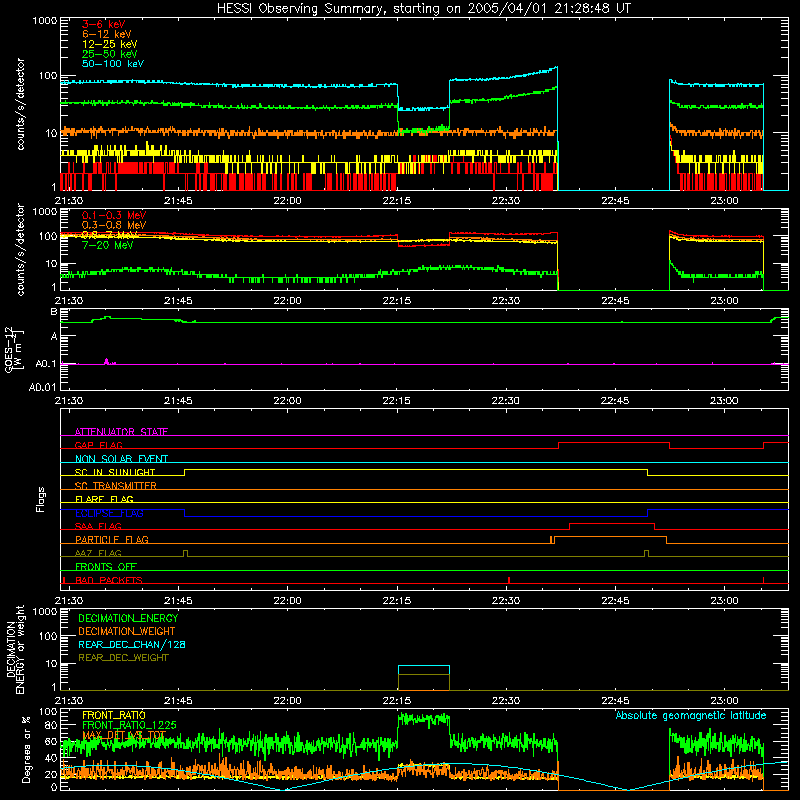
Task: Click the PARTICLE_FLAG label
Action: click(112, 539)
